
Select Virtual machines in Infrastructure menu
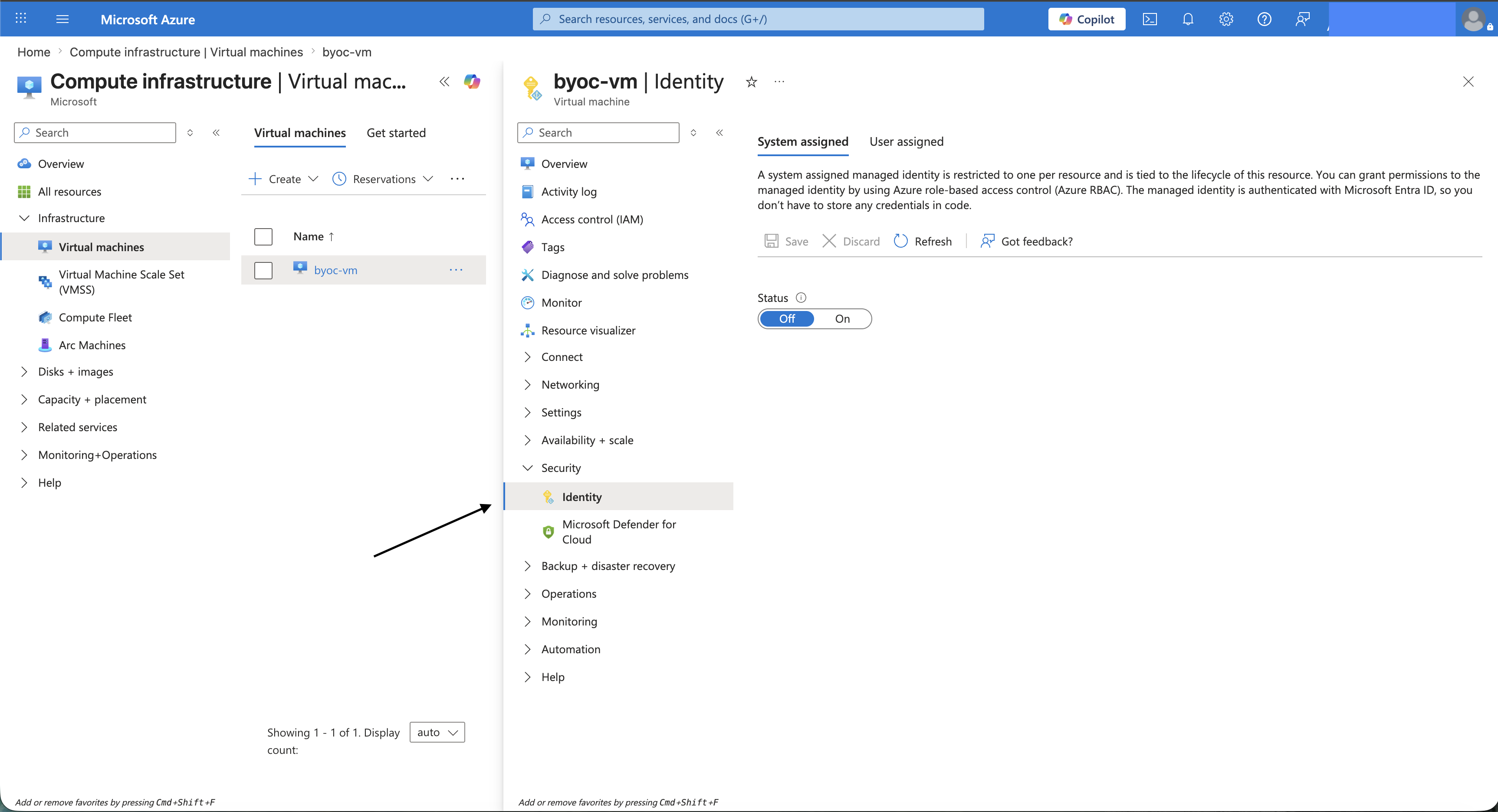pos(116,247)
